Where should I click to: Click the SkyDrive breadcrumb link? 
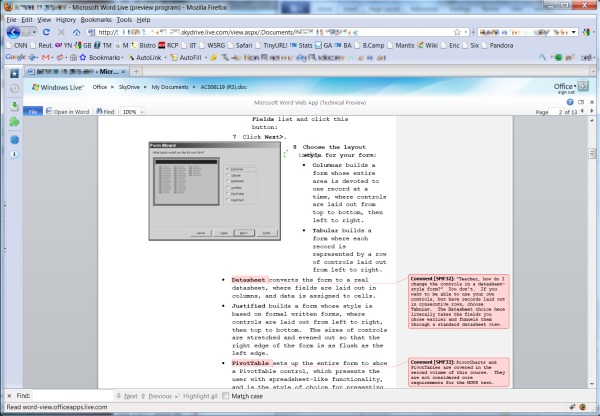point(129,87)
